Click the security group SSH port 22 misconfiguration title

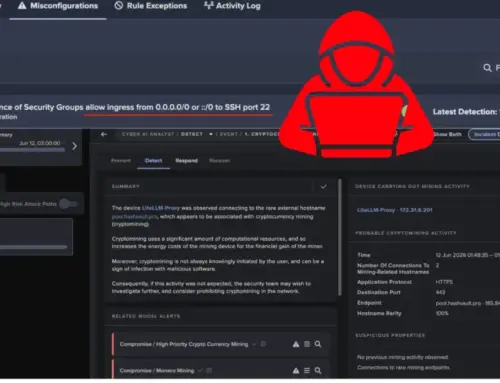135,107
